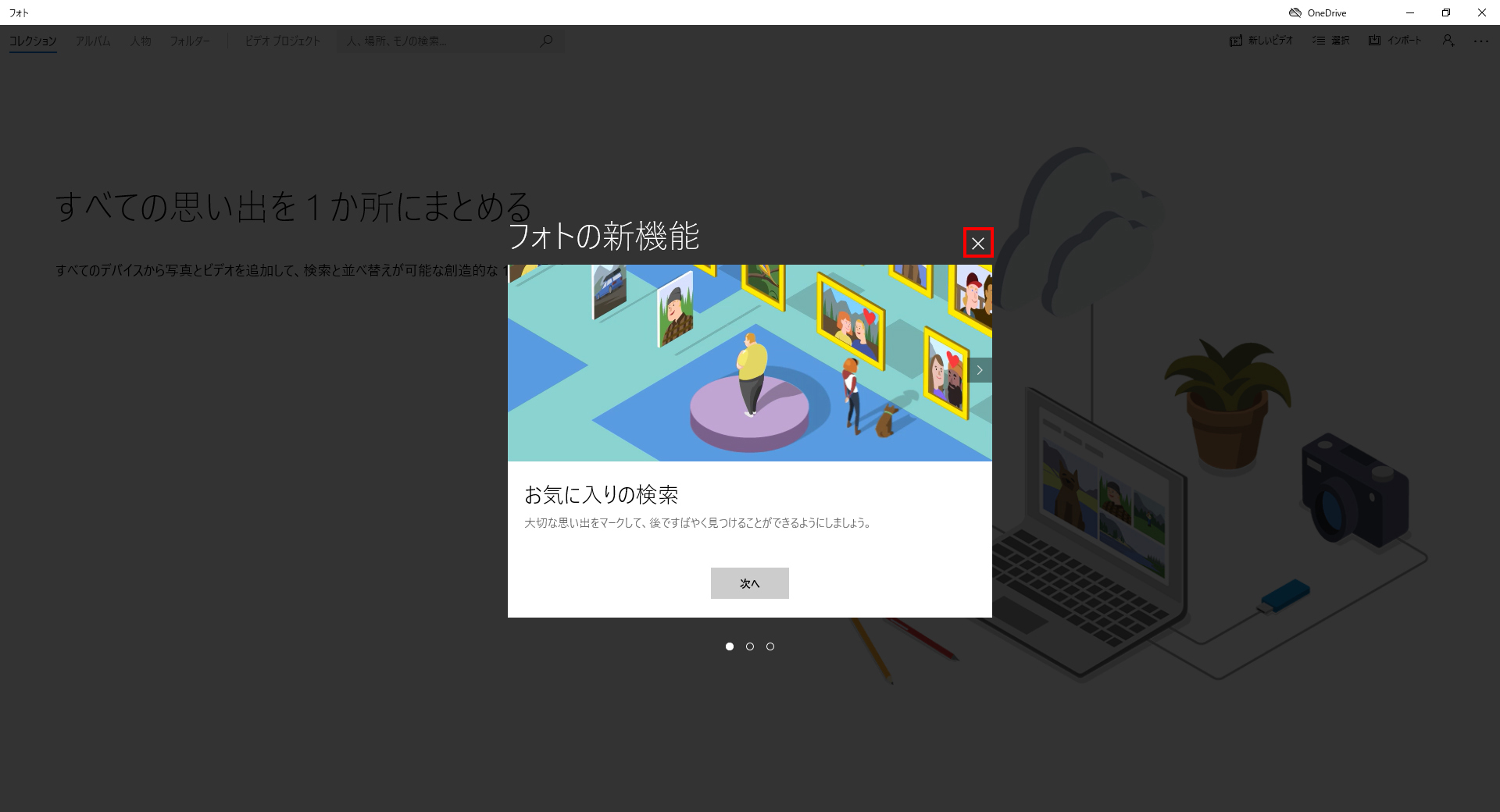Image resolution: width=1500 pixels, height=812 pixels.
Task: Open the account sign-in icon
Action: click(1448, 41)
